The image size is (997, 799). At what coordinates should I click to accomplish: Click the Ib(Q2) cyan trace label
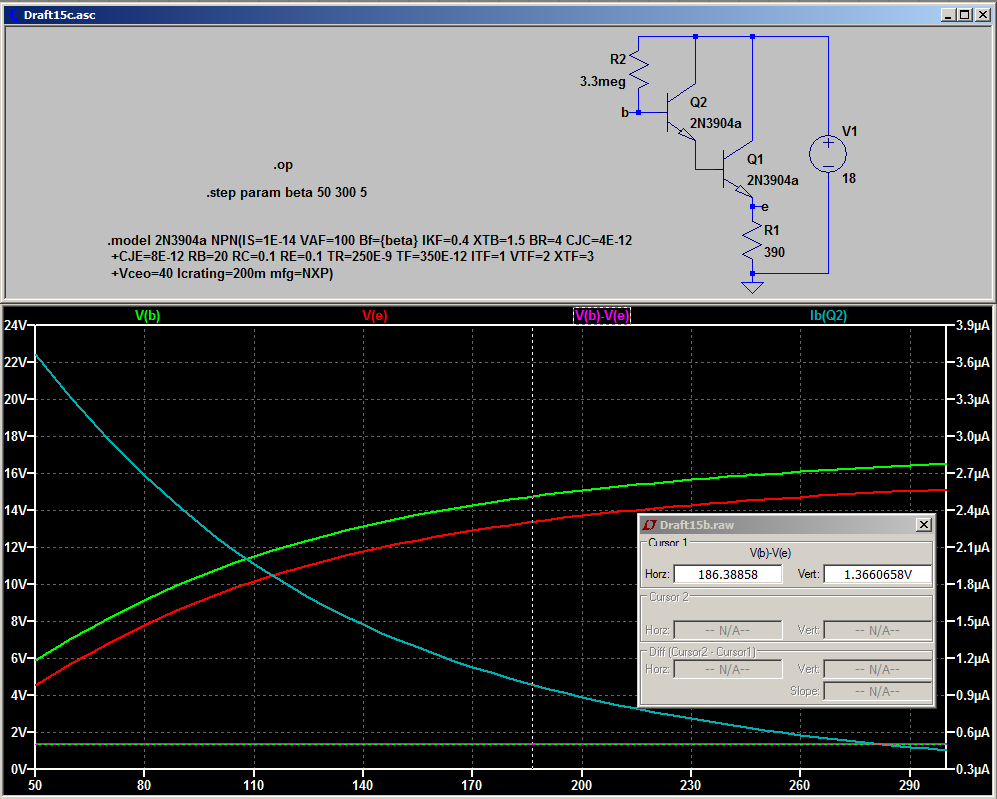tap(829, 315)
